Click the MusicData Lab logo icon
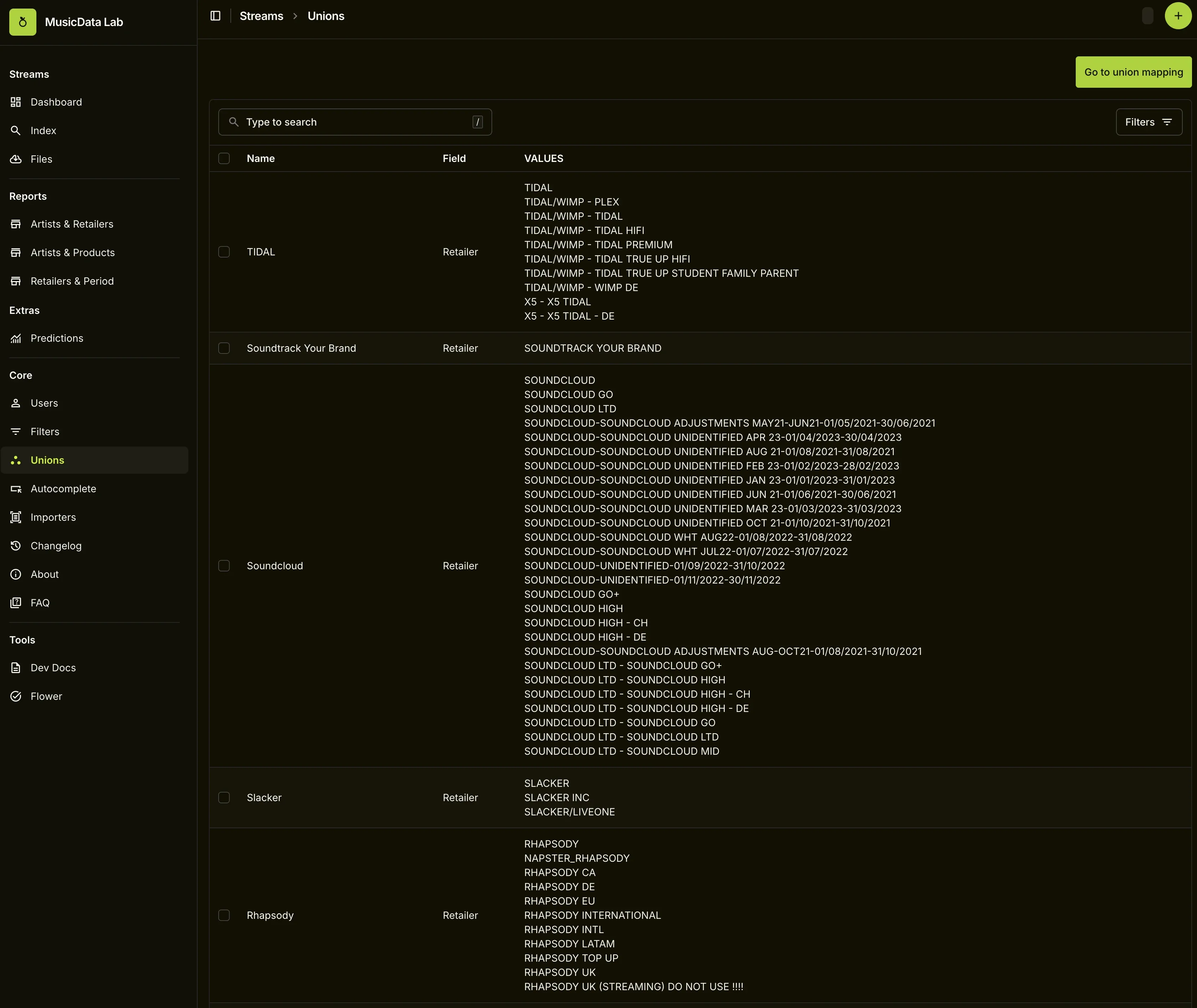 pyautogui.click(x=23, y=22)
